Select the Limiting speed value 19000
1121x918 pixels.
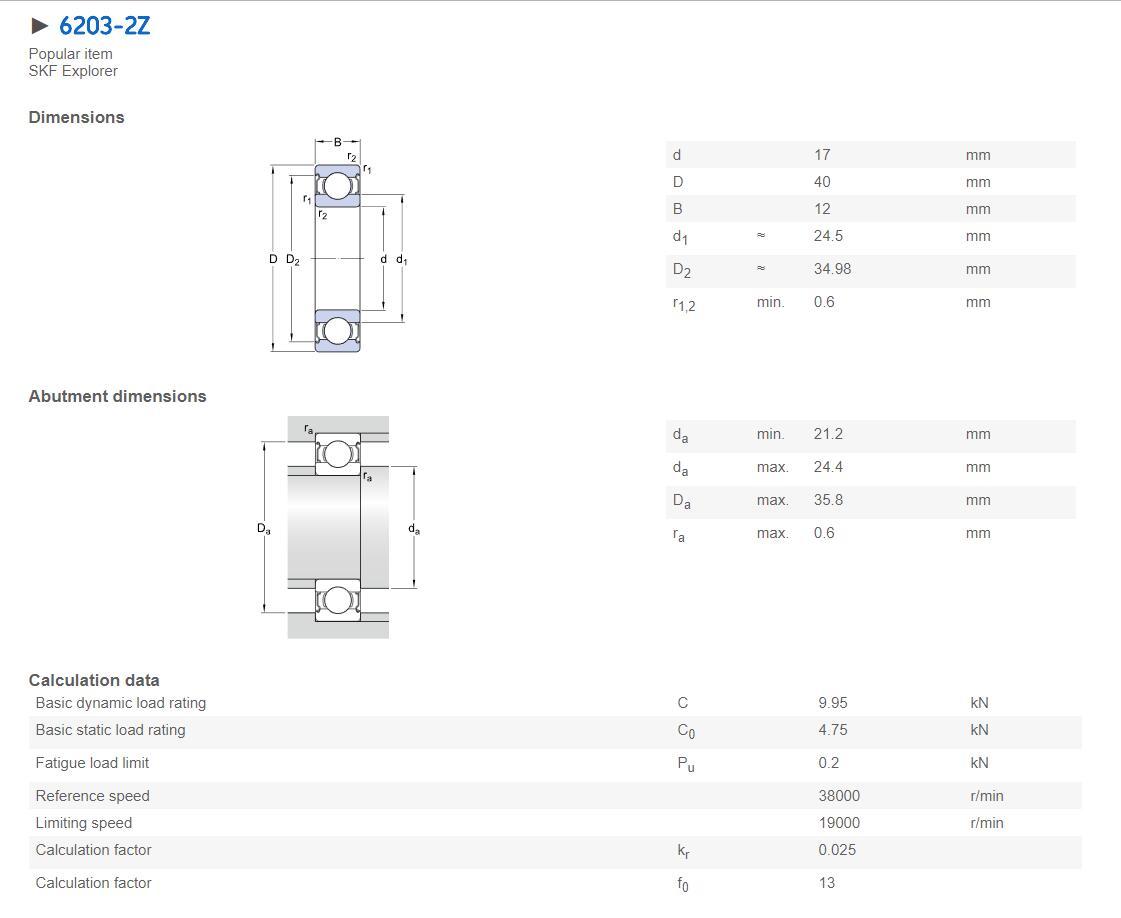click(x=839, y=823)
